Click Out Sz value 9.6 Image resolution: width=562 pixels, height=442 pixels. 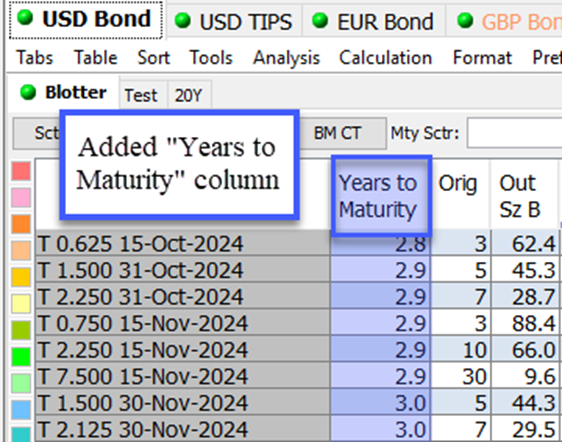[x=525, y=376]
